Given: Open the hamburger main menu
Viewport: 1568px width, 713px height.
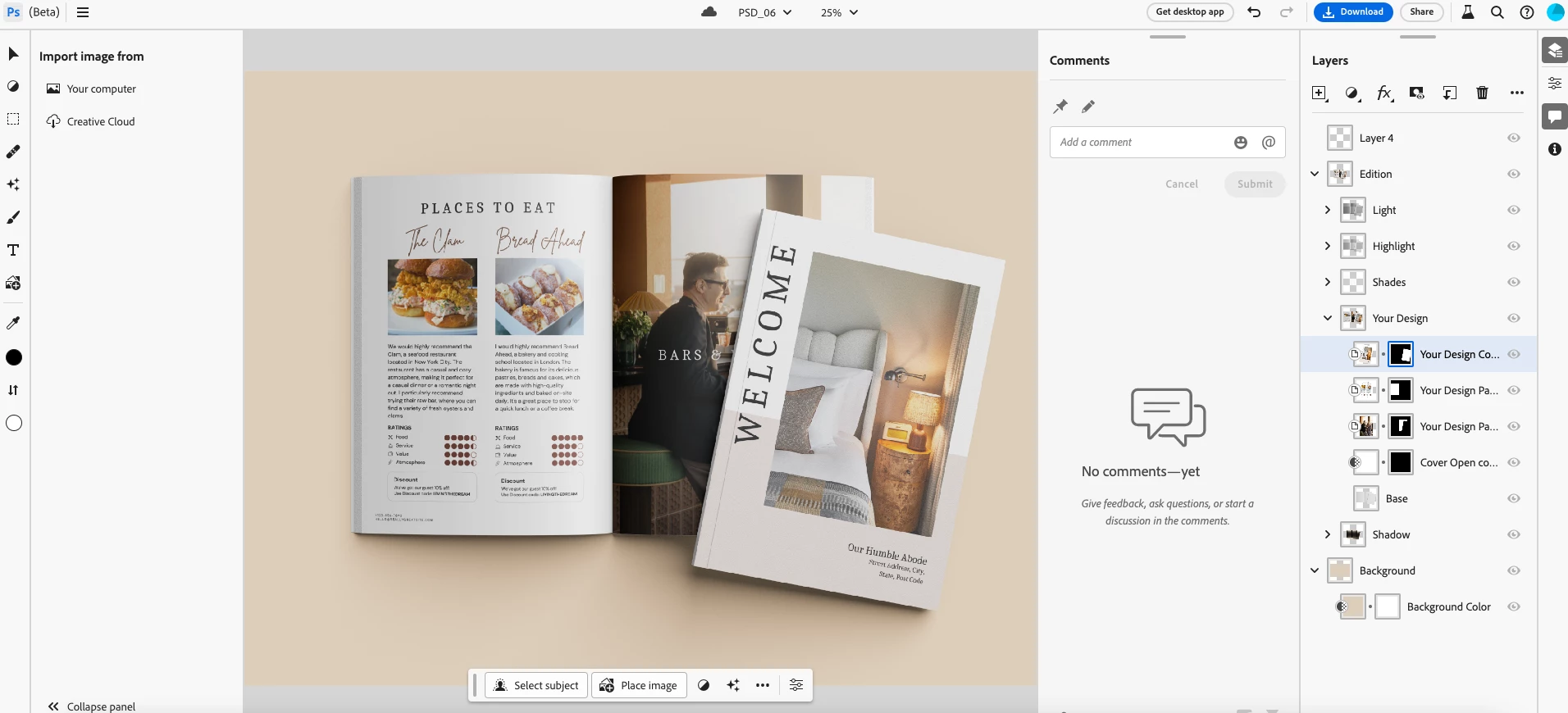Looking at the screenshot, I should (83, 12).
